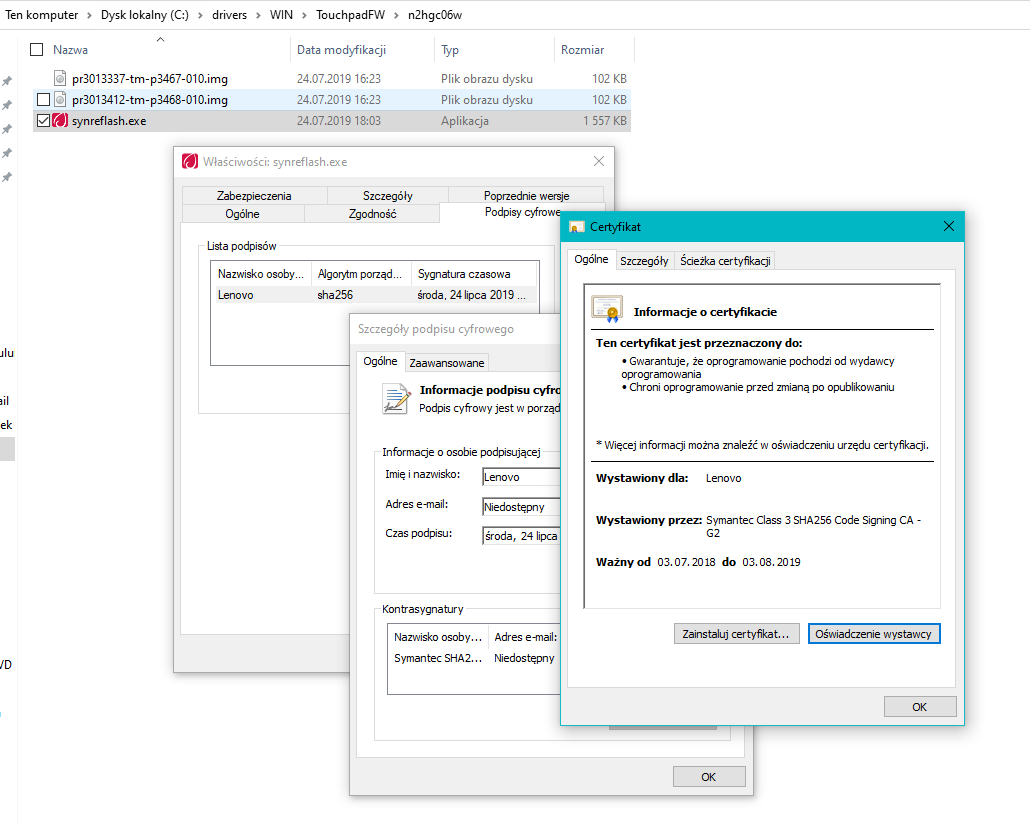Switch to the Zgodność tab

coord(372,214)
